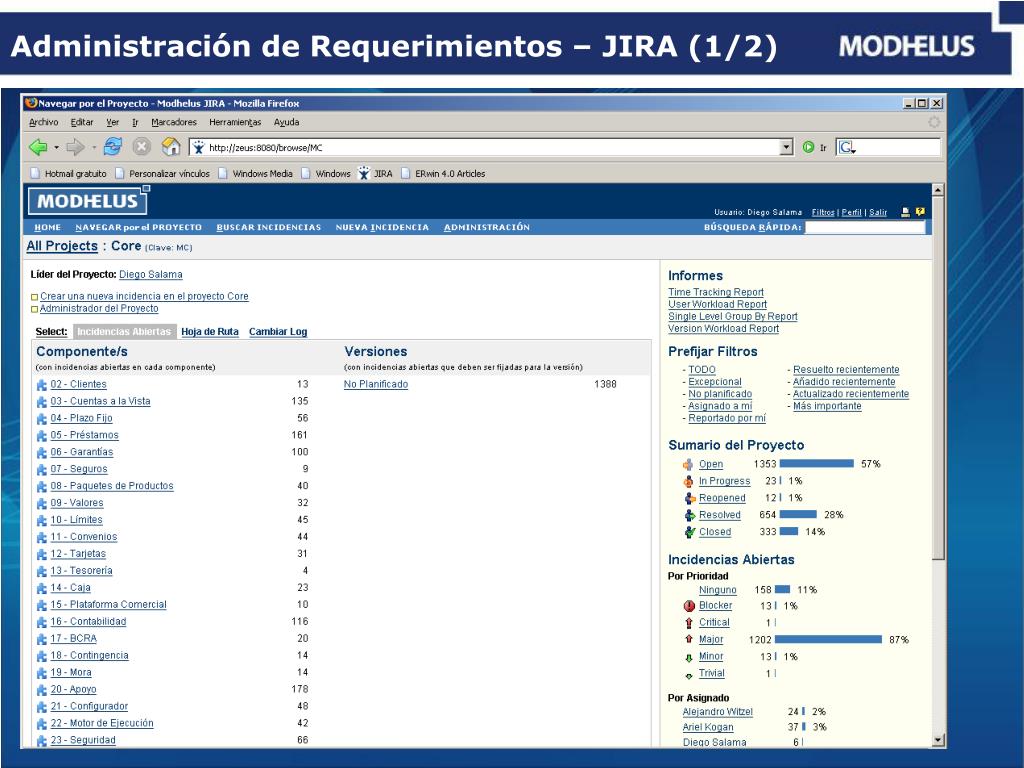Click the Closed status icon
This screenshot has width=1024, height=768.
point(689,532)
